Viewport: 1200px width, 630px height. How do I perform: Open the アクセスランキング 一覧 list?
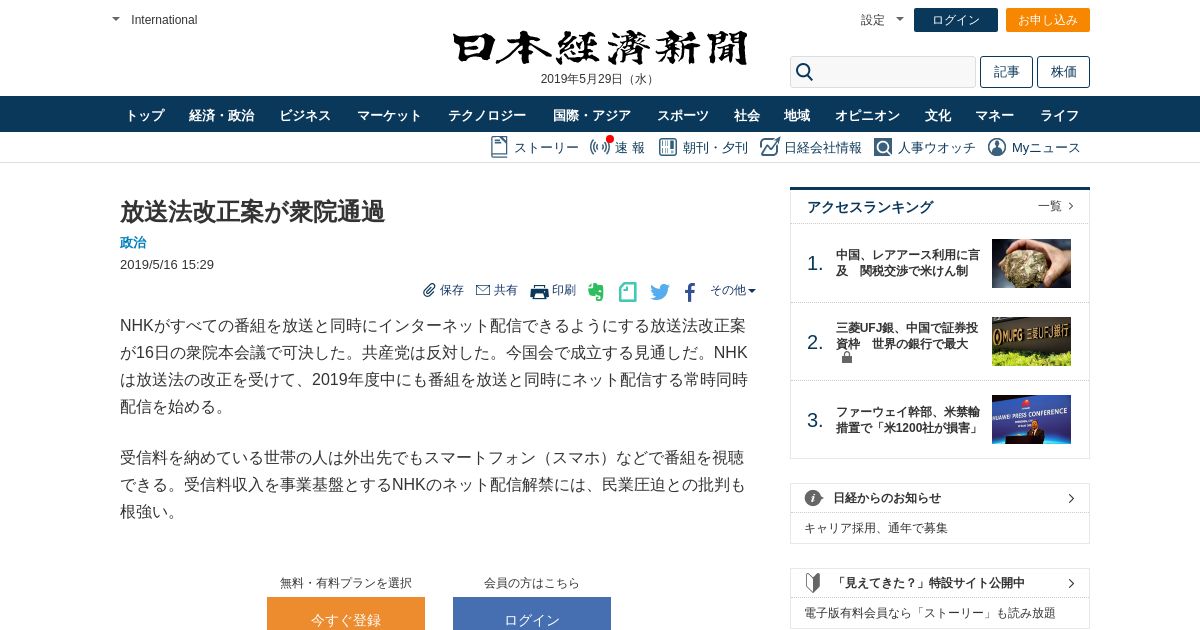tap(1056, 206)
